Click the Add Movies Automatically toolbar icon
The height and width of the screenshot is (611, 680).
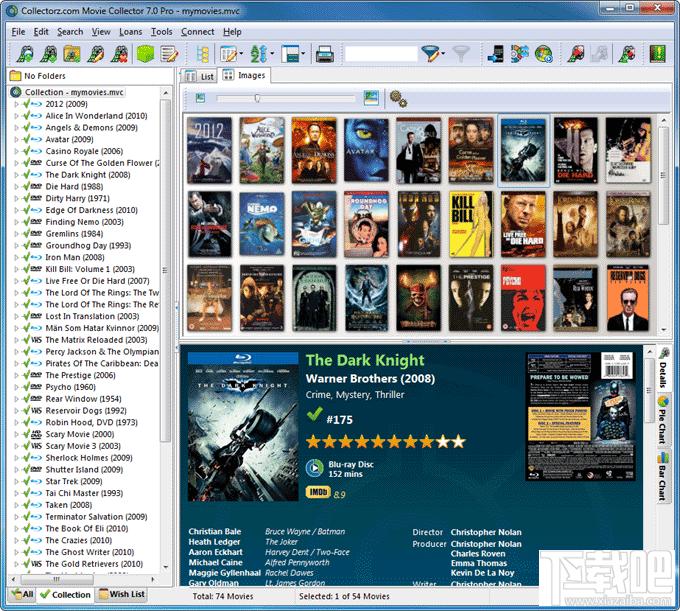point(26,54)
